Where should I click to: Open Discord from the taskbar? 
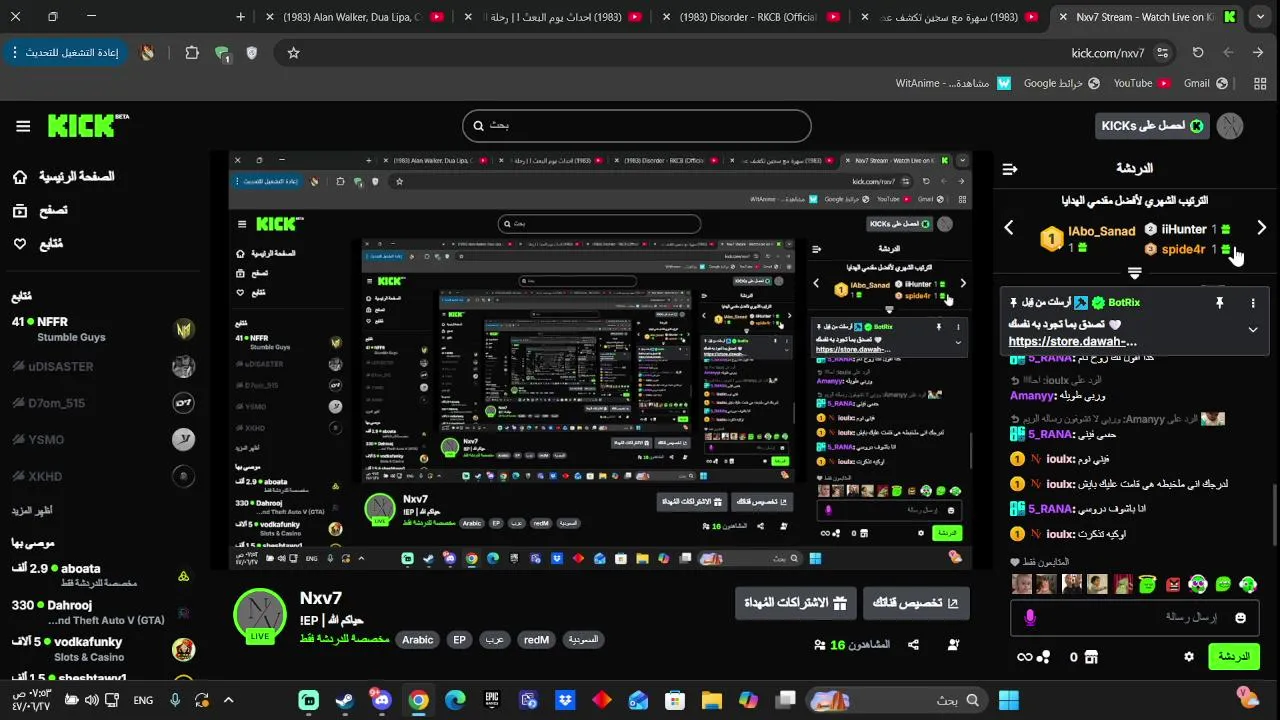point(381,700)
